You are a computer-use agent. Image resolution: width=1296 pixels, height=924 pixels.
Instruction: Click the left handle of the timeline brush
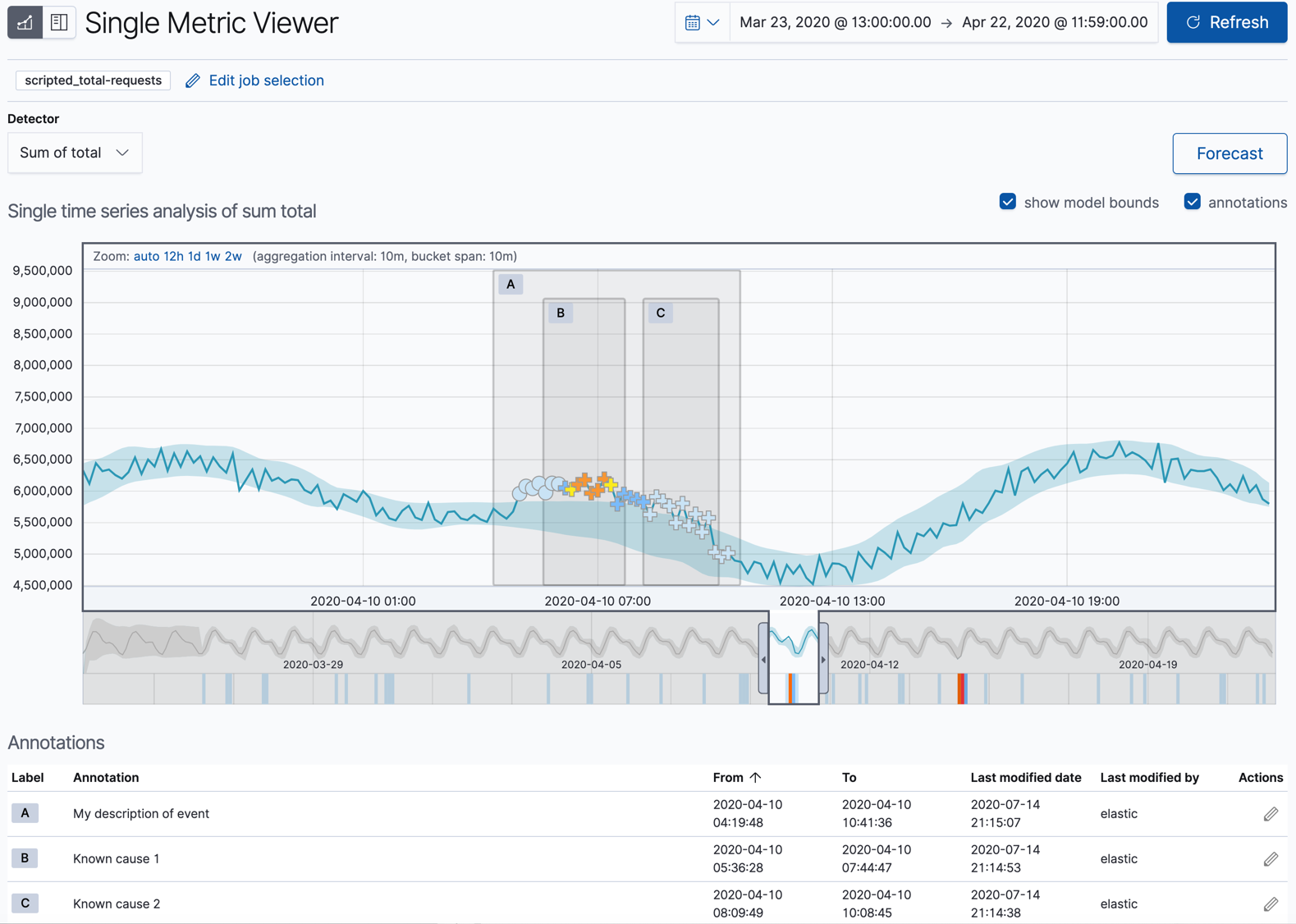(x=763, y=658)
